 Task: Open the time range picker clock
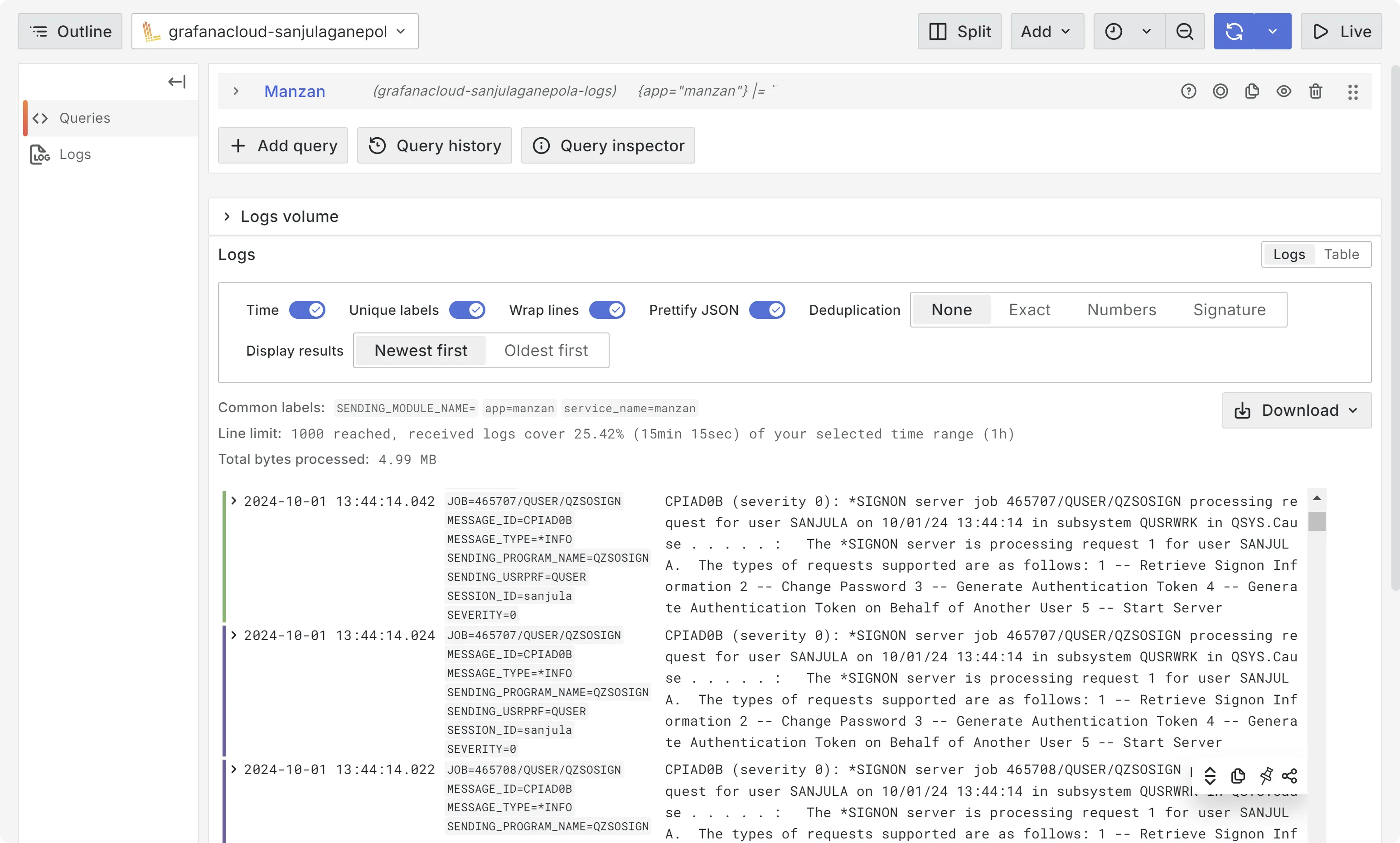pyautogui.click(x=1113, y=31)
